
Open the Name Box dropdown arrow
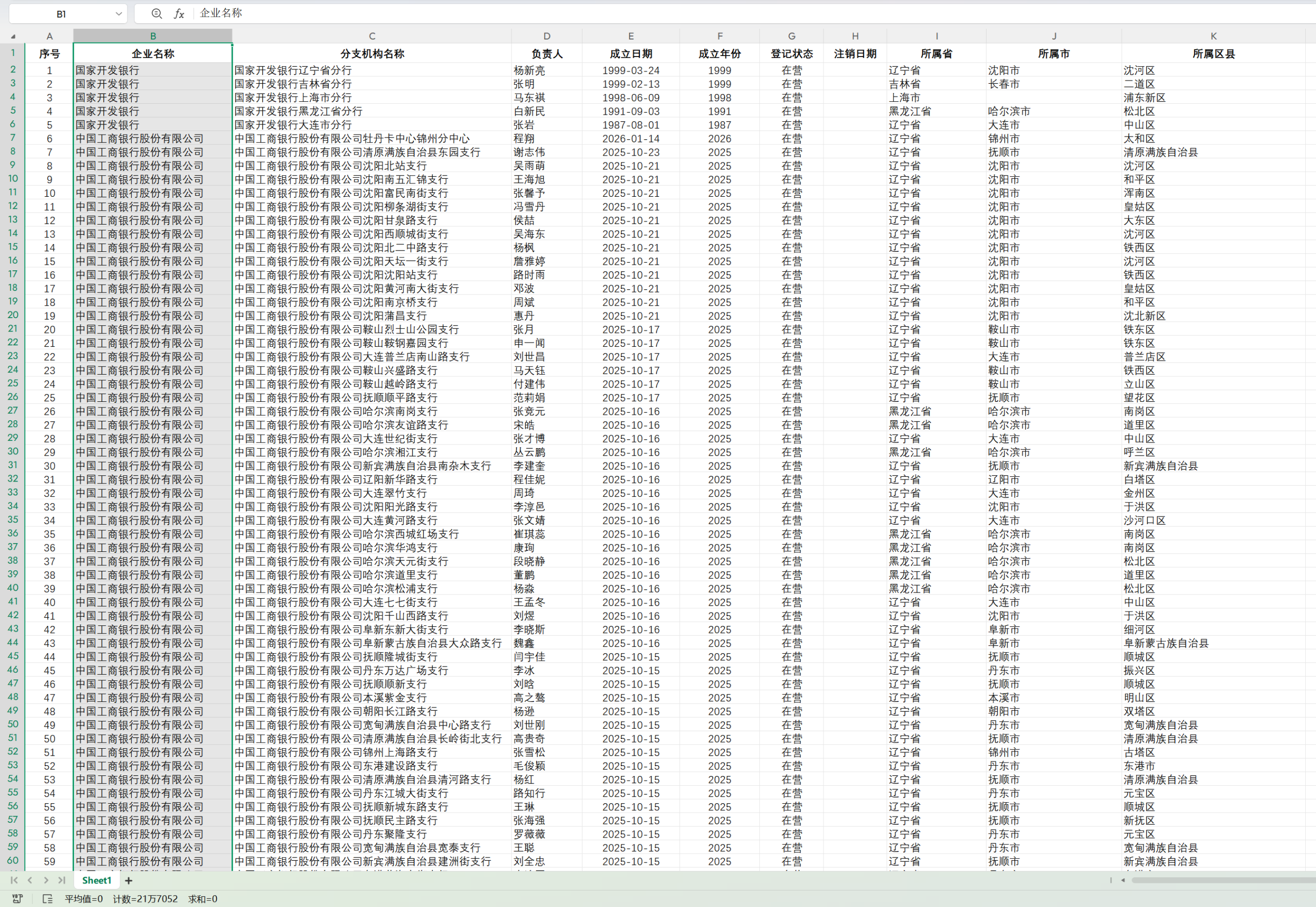pyautogui.click(x=118, y=14)
